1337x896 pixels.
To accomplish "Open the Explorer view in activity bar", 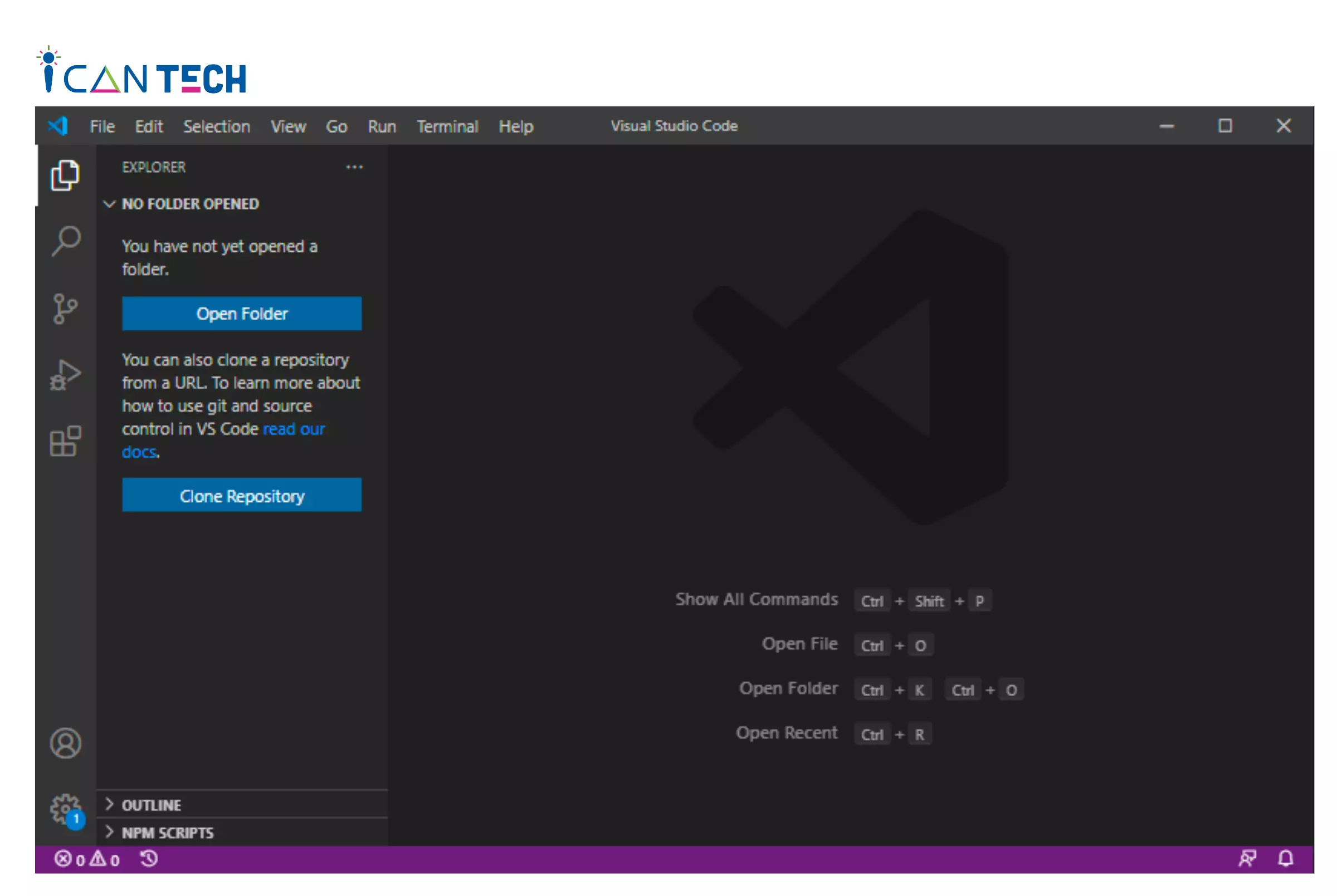I will tap(65, 175).
